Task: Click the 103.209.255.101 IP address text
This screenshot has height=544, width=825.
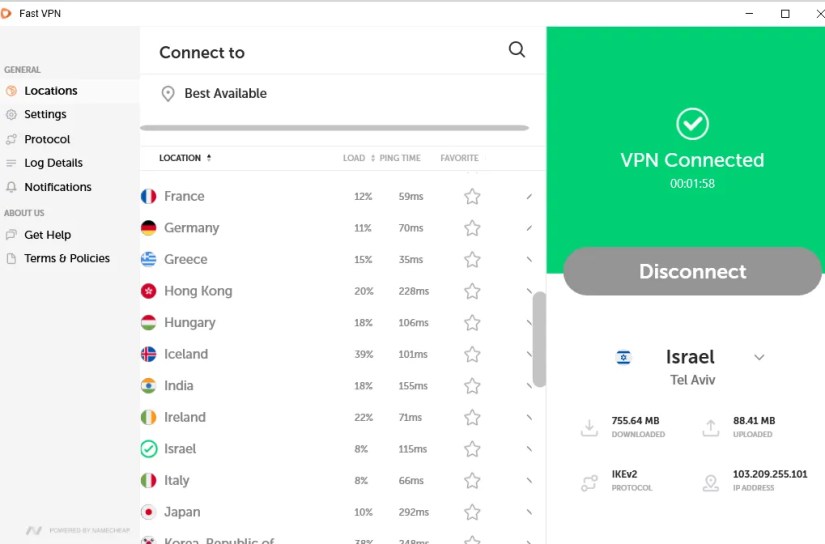Action: [770, 474]
